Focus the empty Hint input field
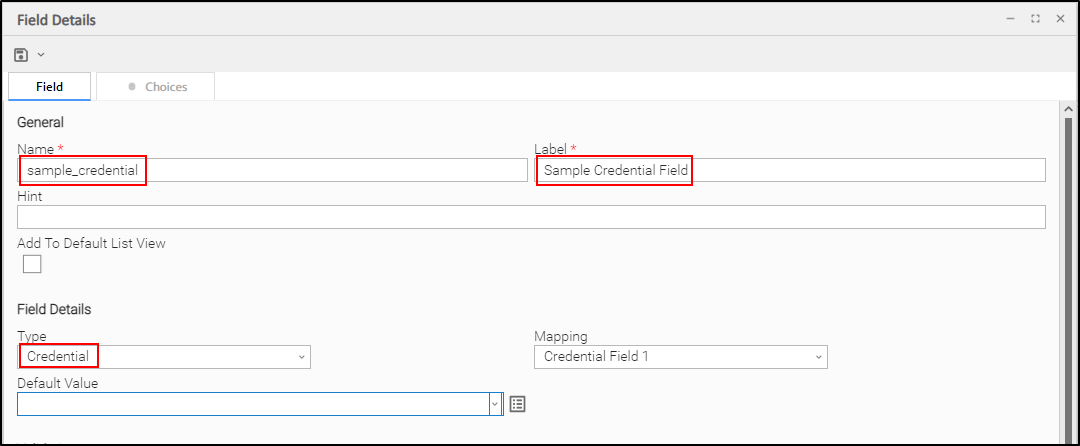This screenshot has width=1080, height=446. (x=530, y=217)
